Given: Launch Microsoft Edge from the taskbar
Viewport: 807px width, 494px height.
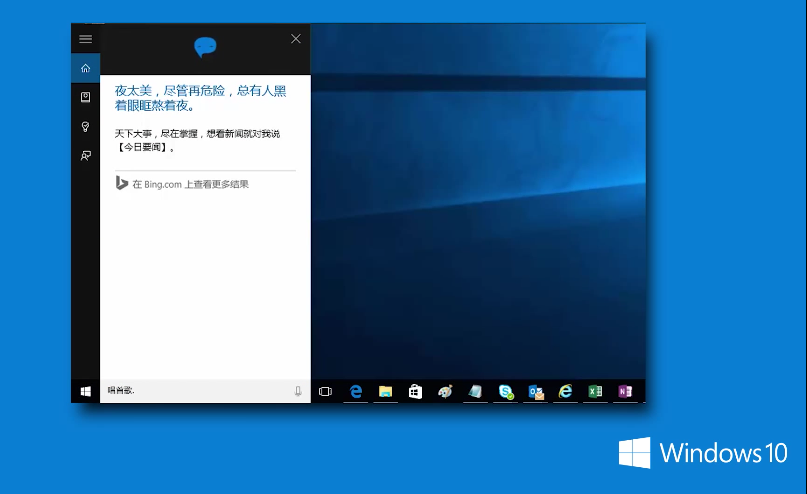Looking at the screenshot, I should pyautogui.click(x=355, y=391).
